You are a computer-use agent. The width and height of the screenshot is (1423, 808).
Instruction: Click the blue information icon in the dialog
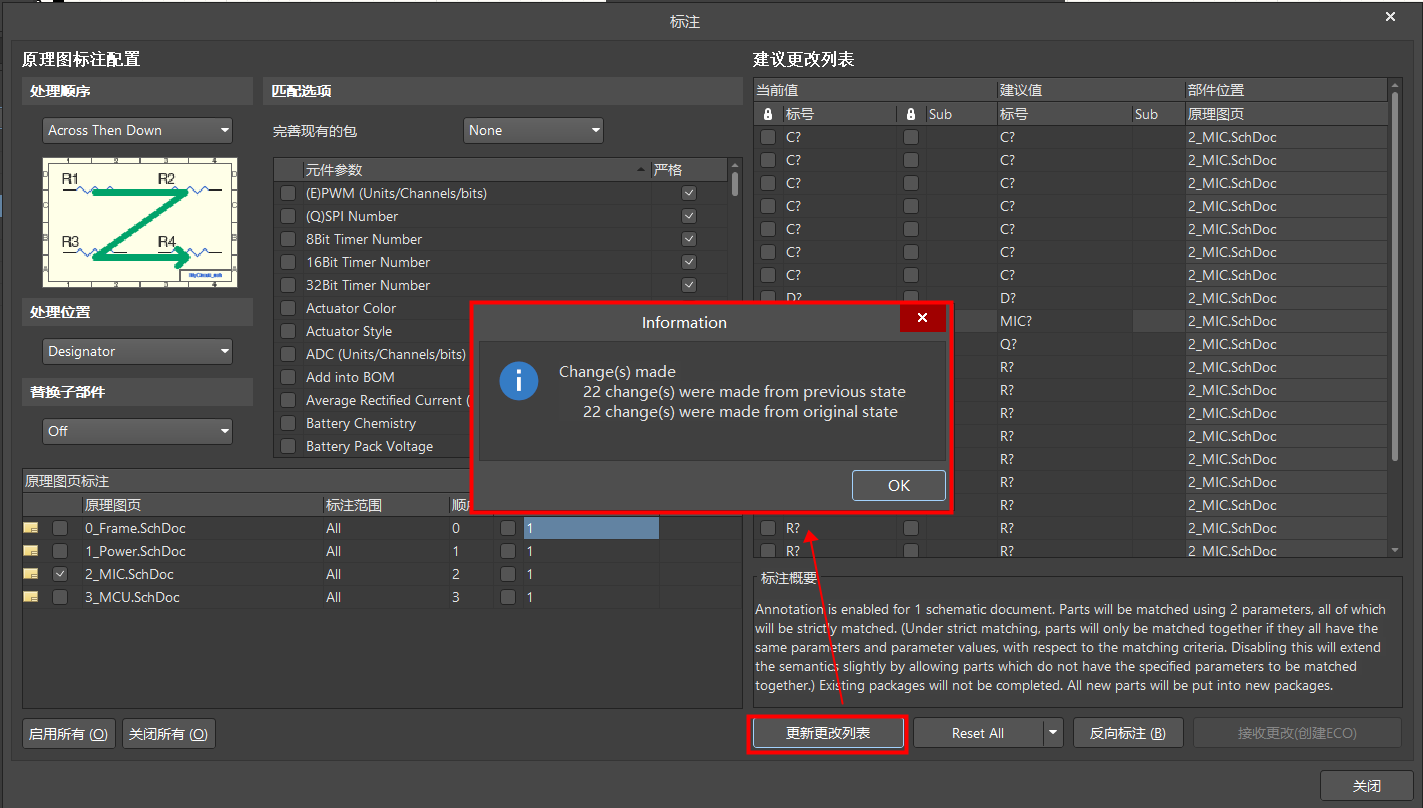518,381
